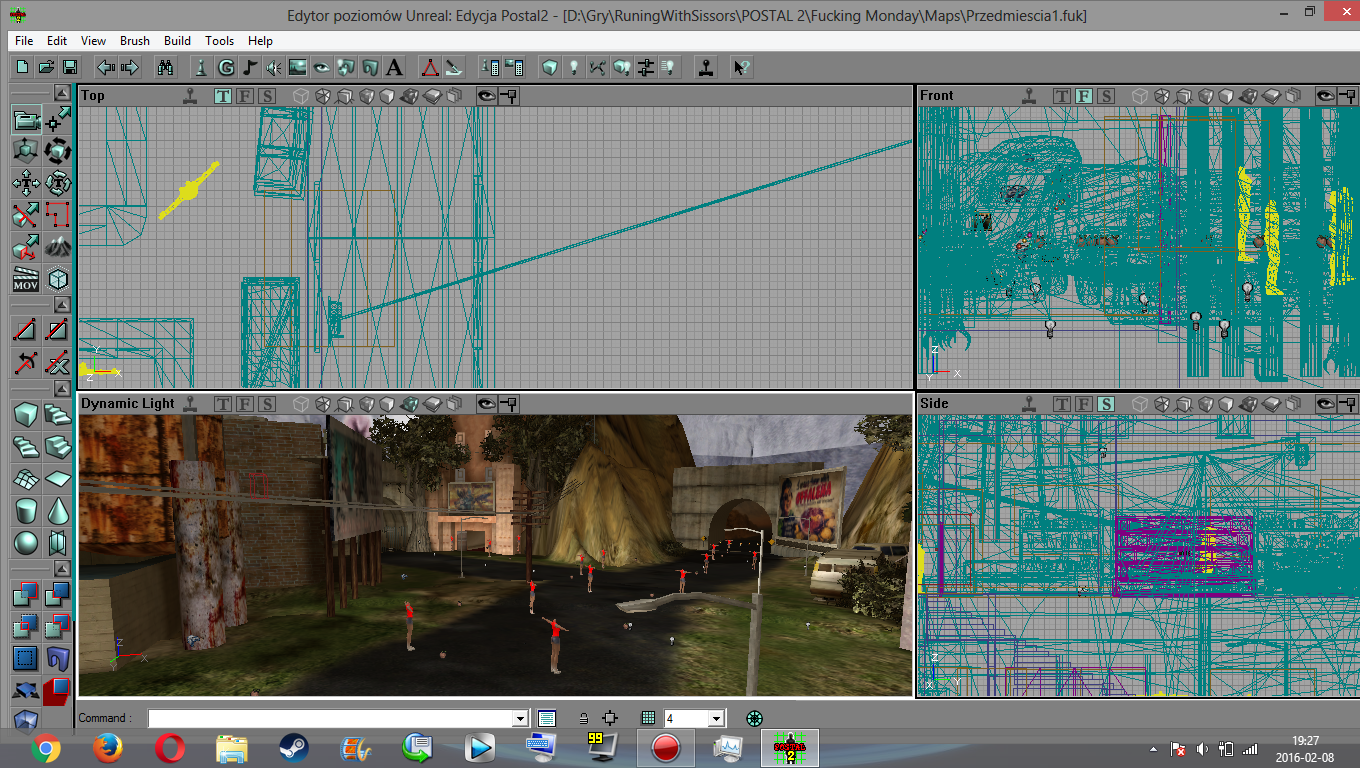Open the View menu
The height and width of the screenshot is (768, 1360).
[93, 41]
